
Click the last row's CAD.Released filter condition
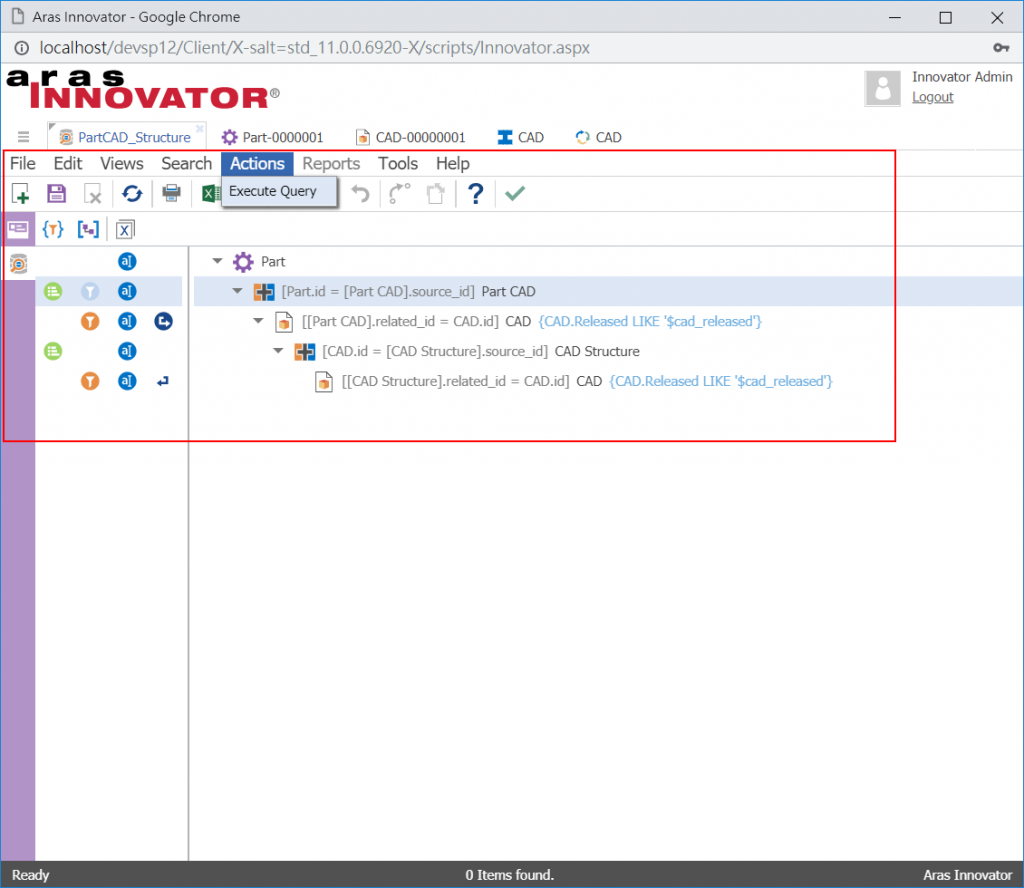pyautogui.click(x=721, y=381)
